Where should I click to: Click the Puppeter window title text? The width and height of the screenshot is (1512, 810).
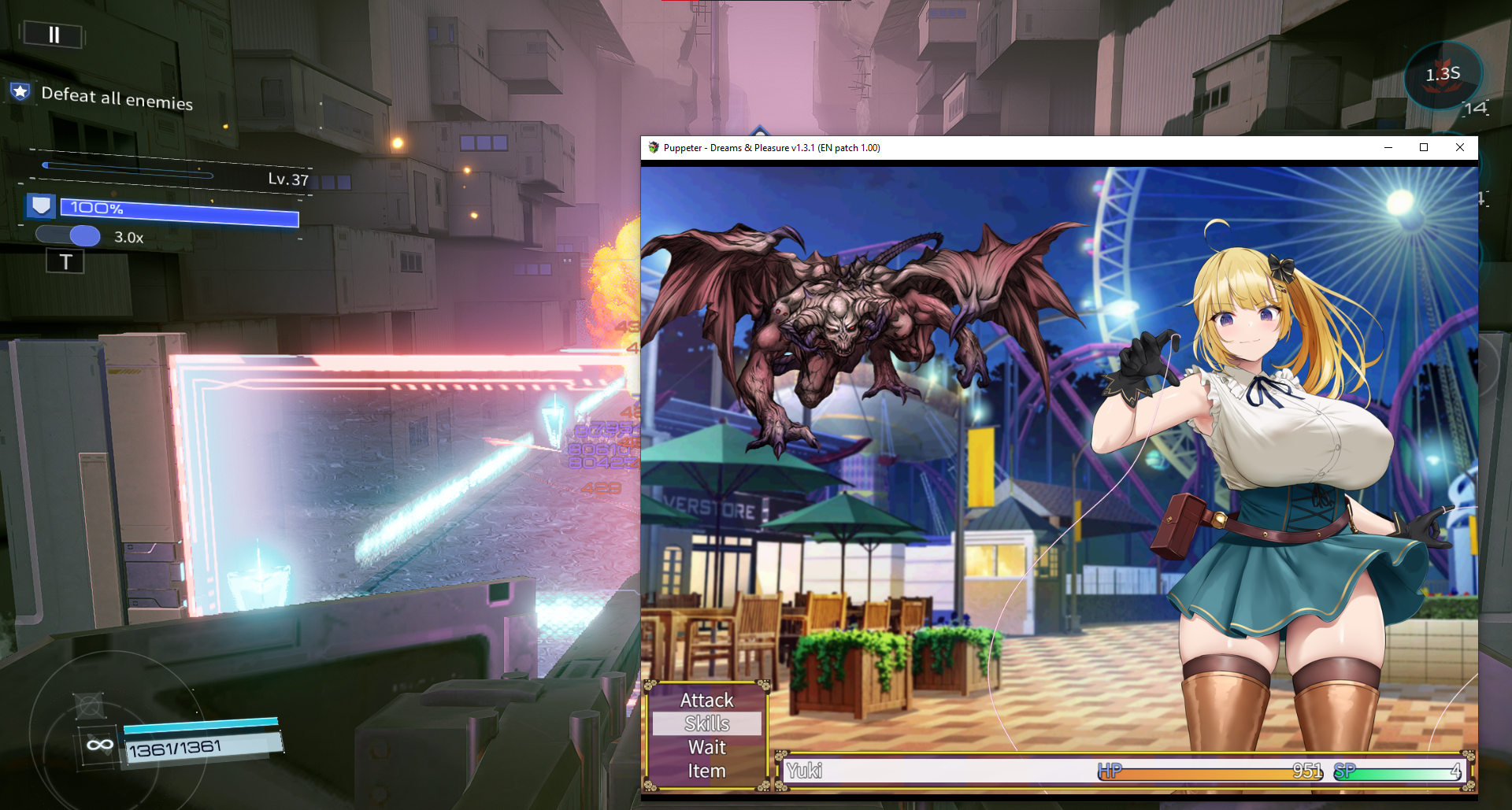[x=772, y=148]
